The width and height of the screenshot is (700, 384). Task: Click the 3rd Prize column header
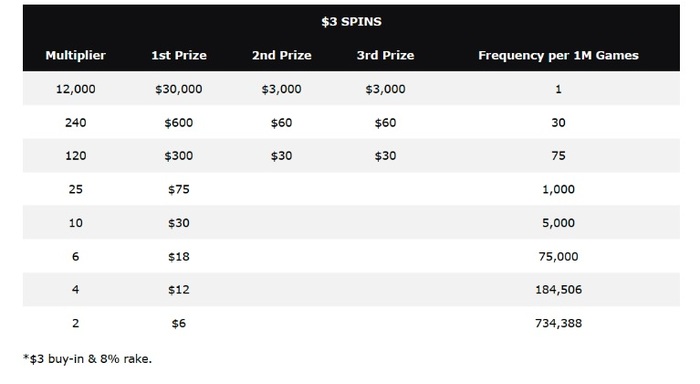[x=385, y=55]
